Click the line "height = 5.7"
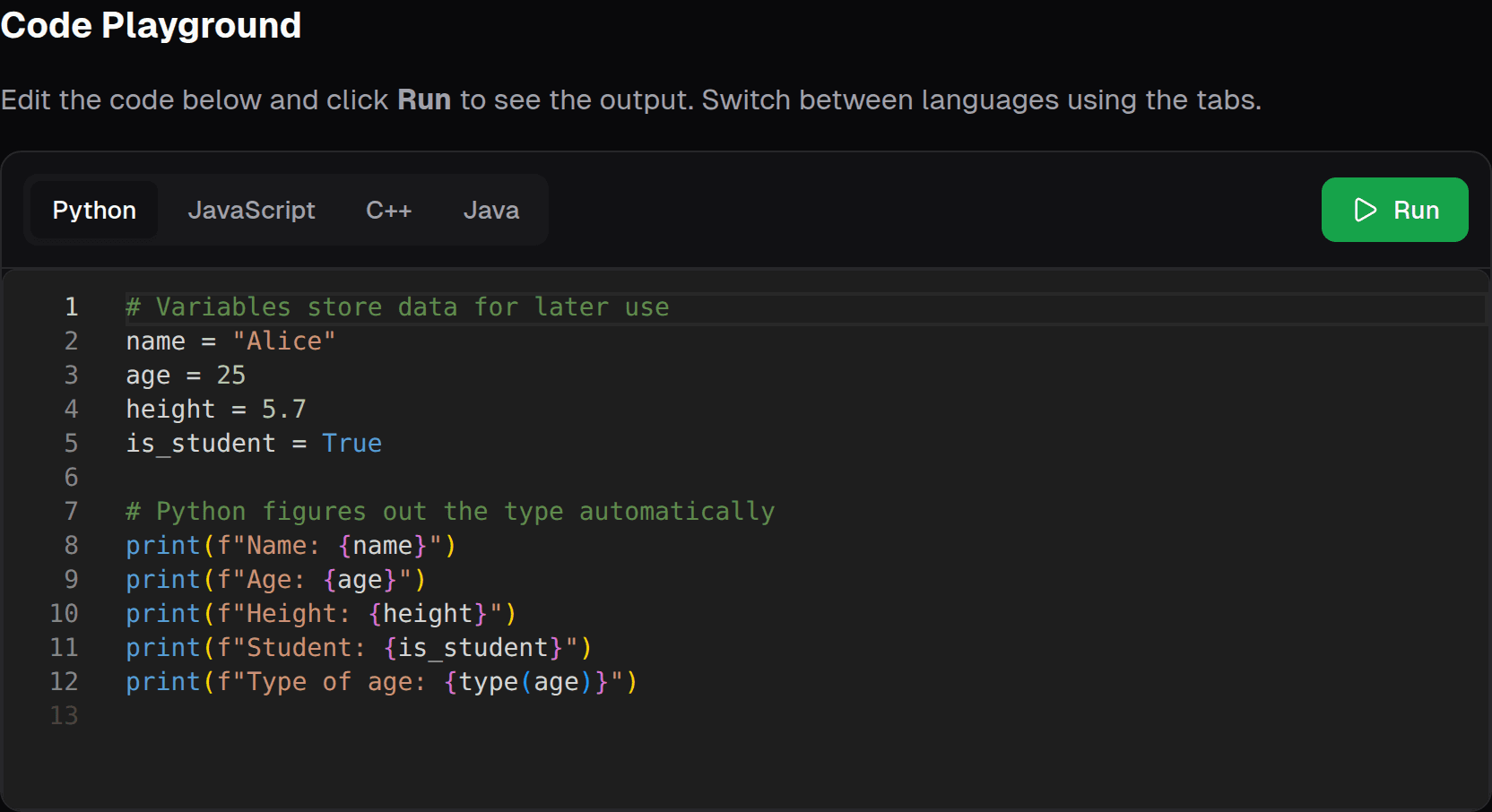The width and height of the screenshot is (1492, 812). (x=216, y=410)
